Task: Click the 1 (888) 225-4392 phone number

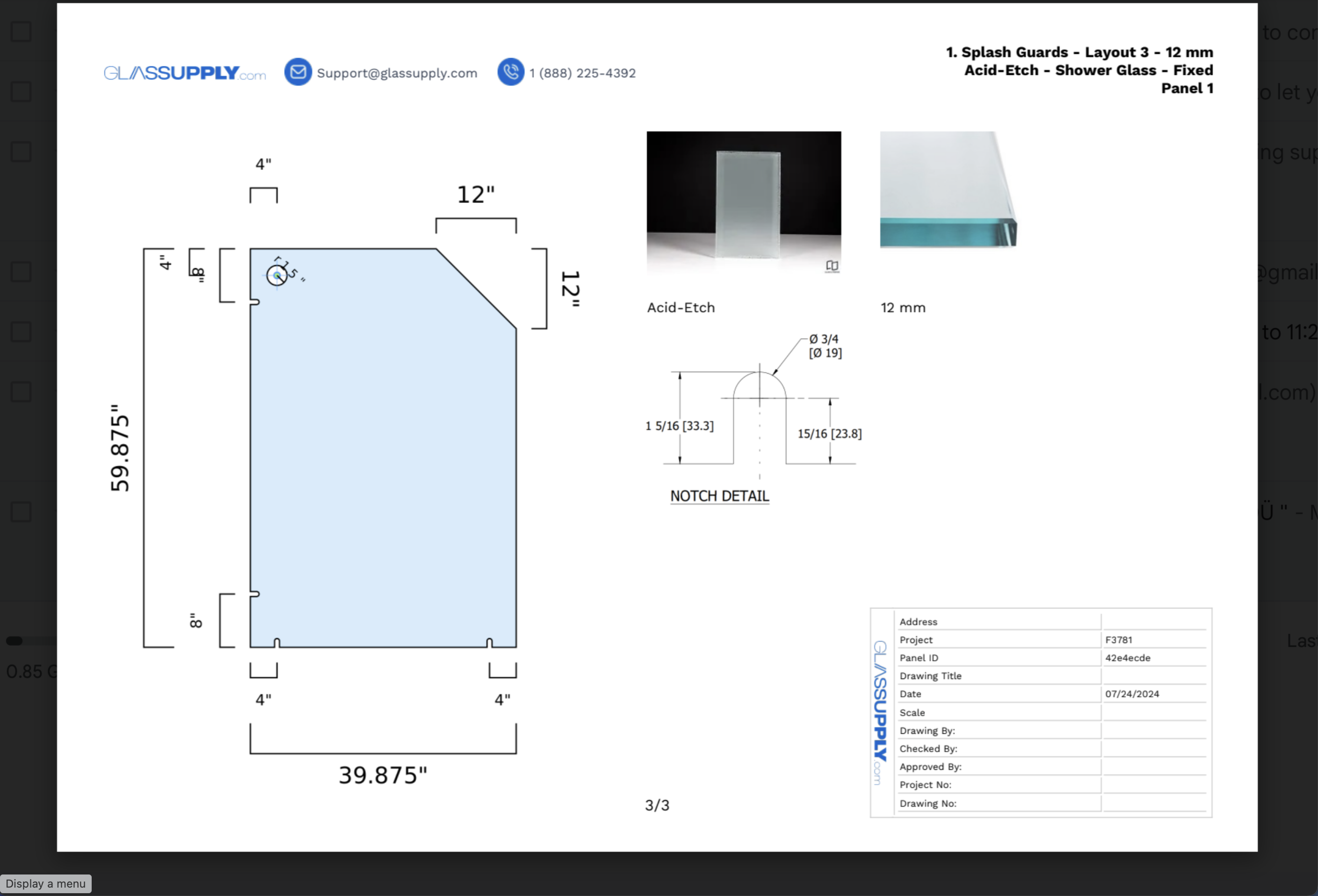Action: (582, 73)
